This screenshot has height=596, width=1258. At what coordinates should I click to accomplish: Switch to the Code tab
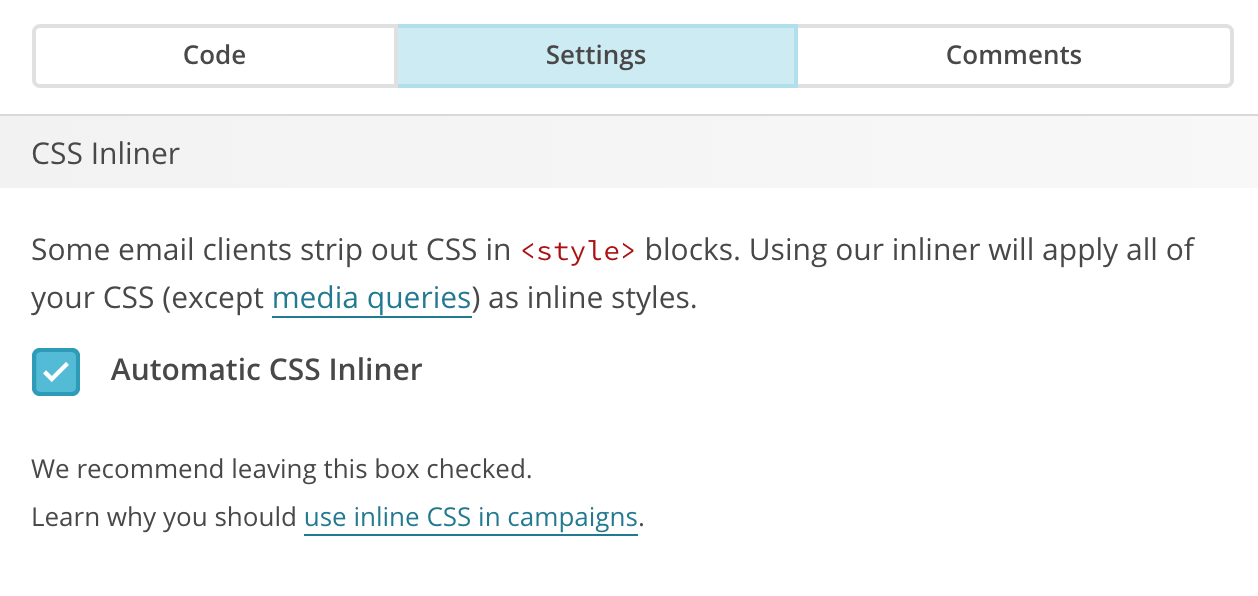pos(215,56)
